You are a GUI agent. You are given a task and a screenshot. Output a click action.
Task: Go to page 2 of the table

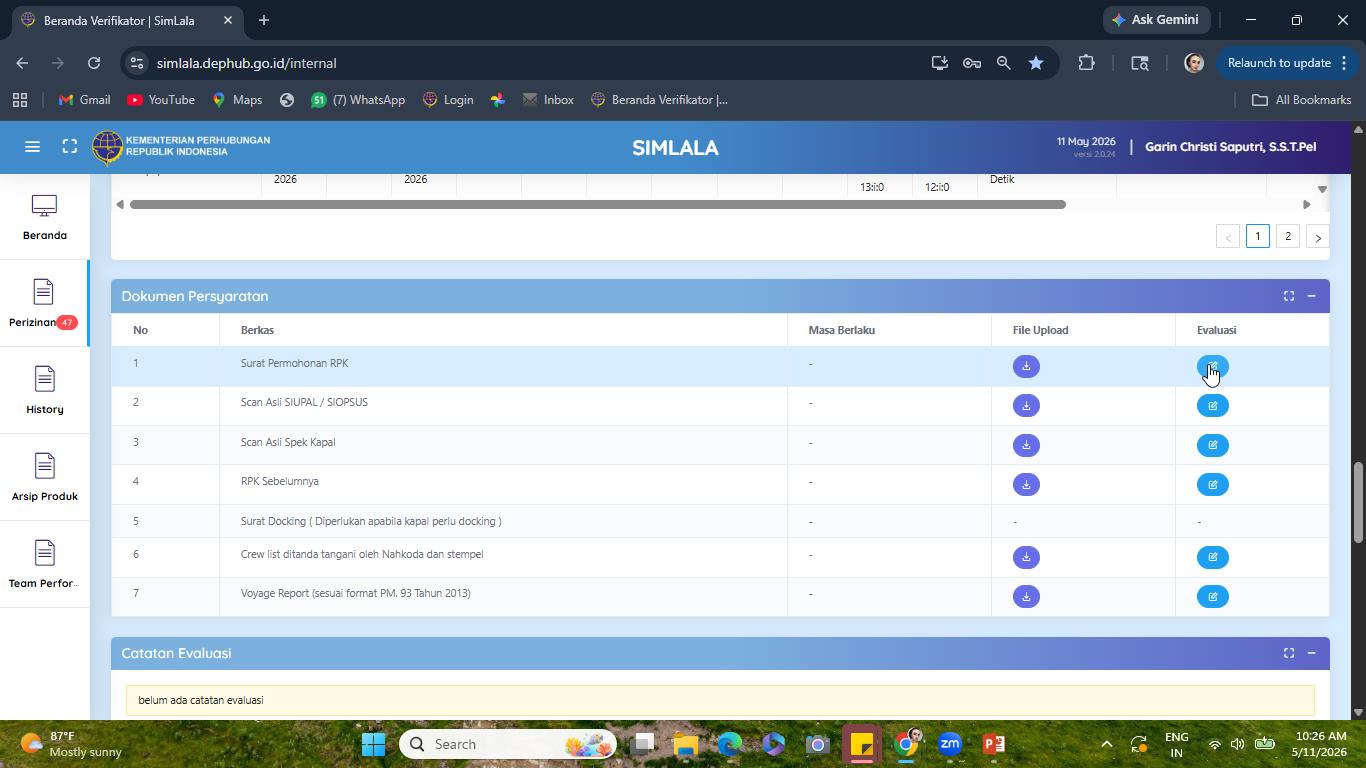(1288, 236)
